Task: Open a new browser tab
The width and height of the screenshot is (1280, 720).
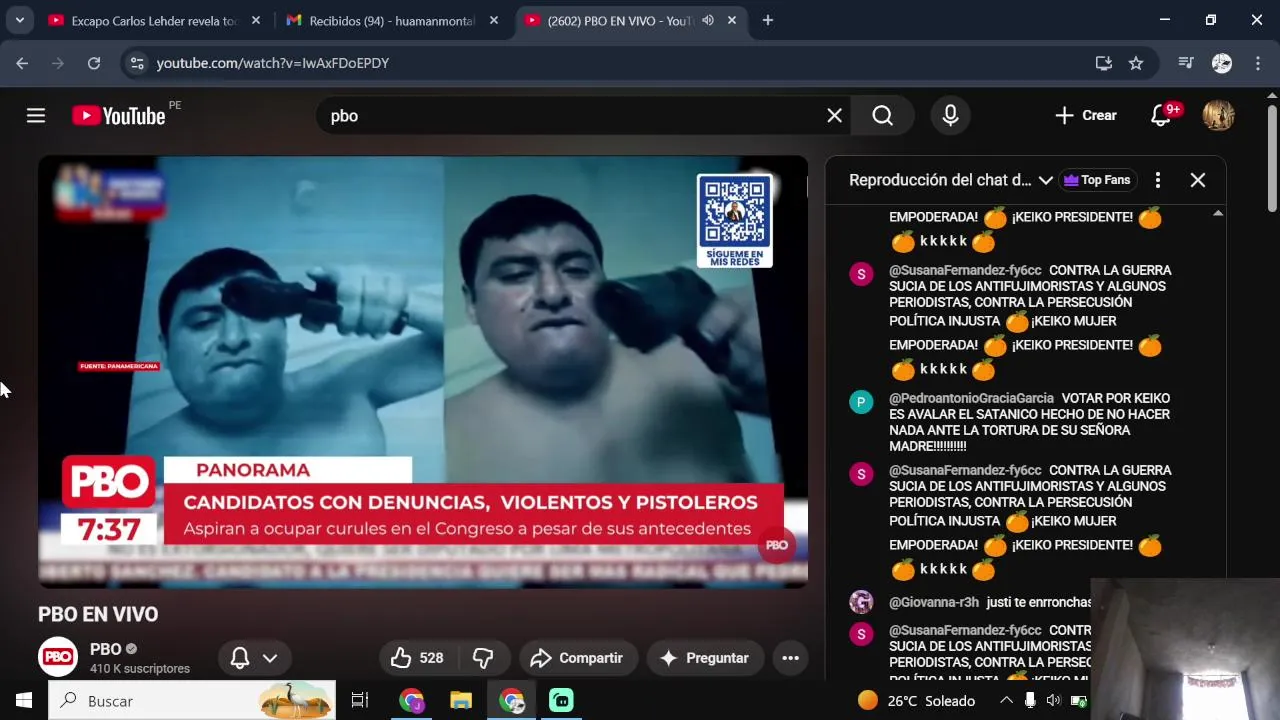Action: (767, 20)
